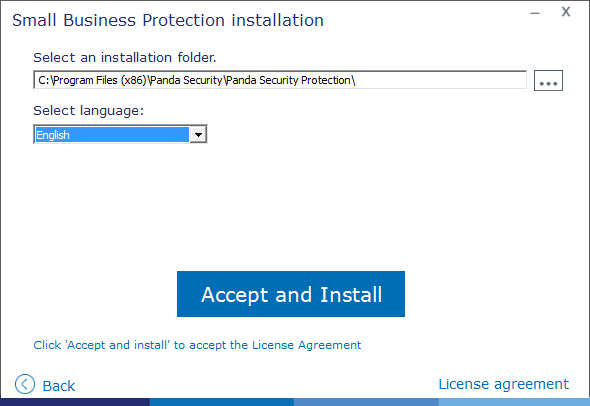Click the lightest blue final progress segment

click(x=514, y=402)
